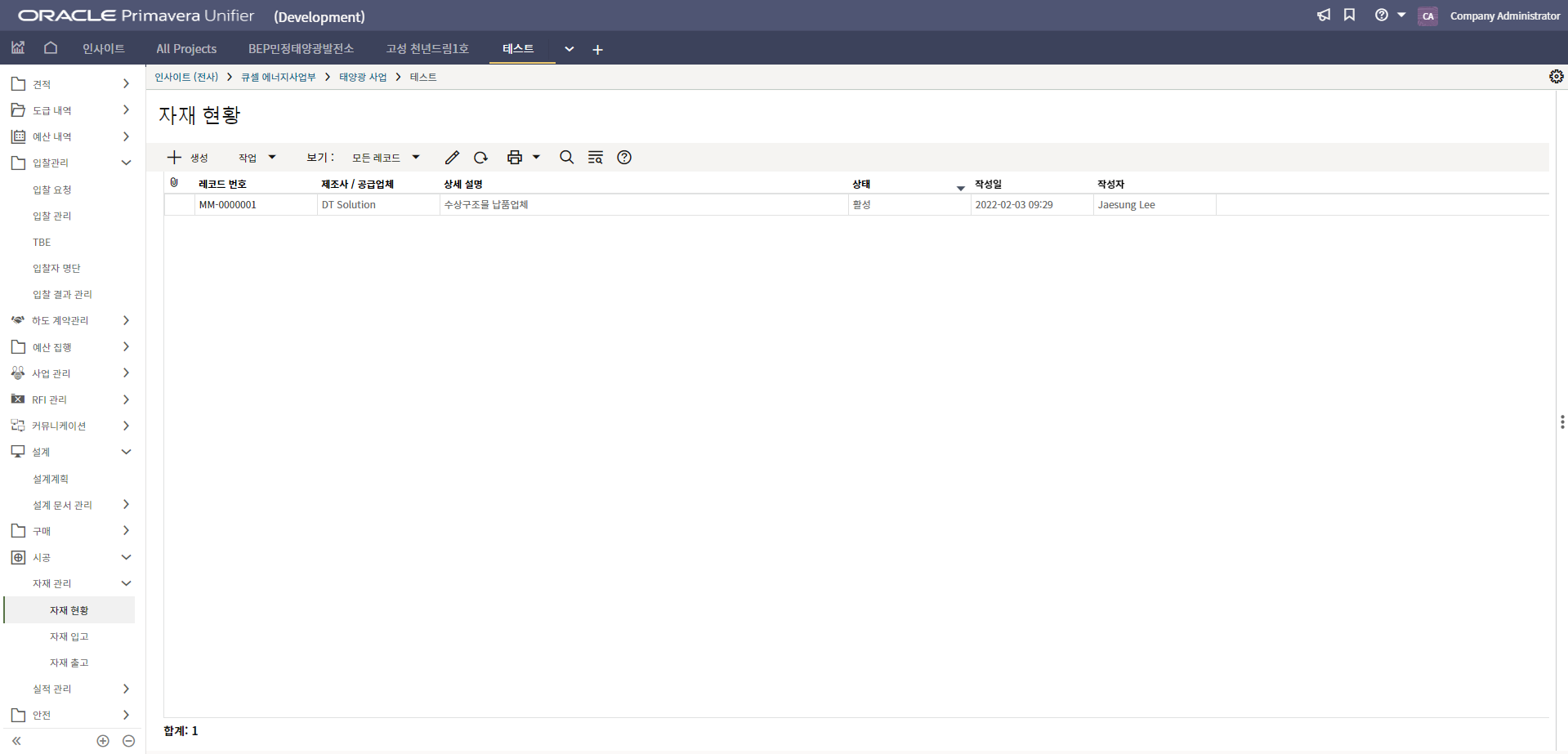Open settings gear icon at top right
This screenshot has height=754, width=1568.
(1556, 76)
